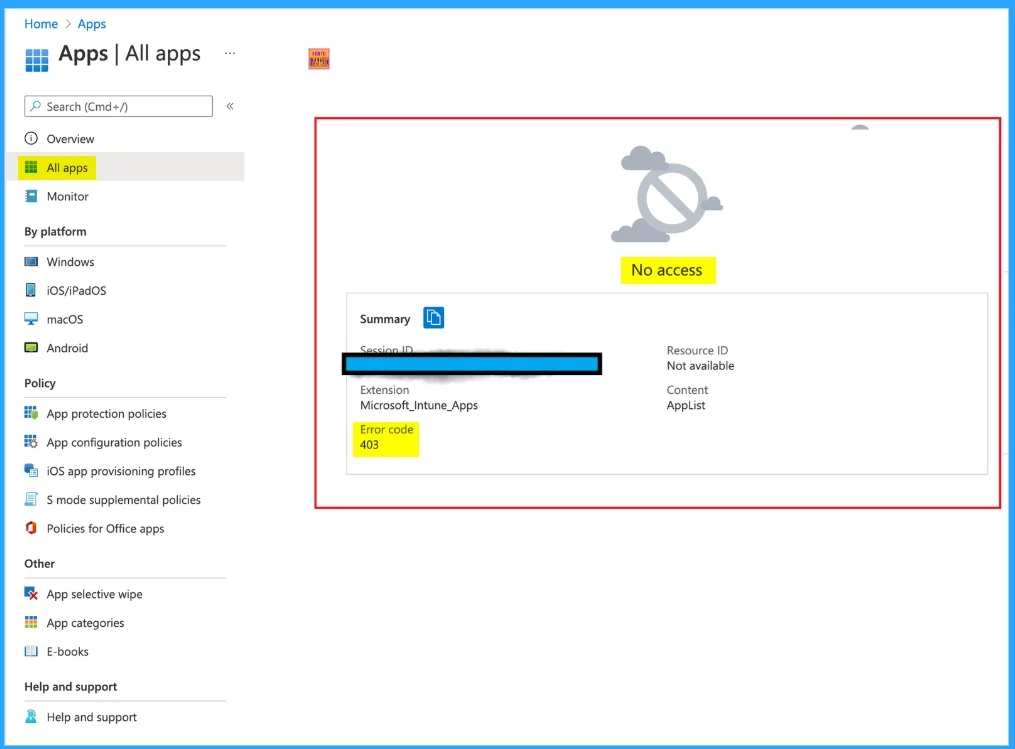The image size is (1015, 749).
Task: Click the S mode supplemental policies icon
Action: tap(31, 499)
